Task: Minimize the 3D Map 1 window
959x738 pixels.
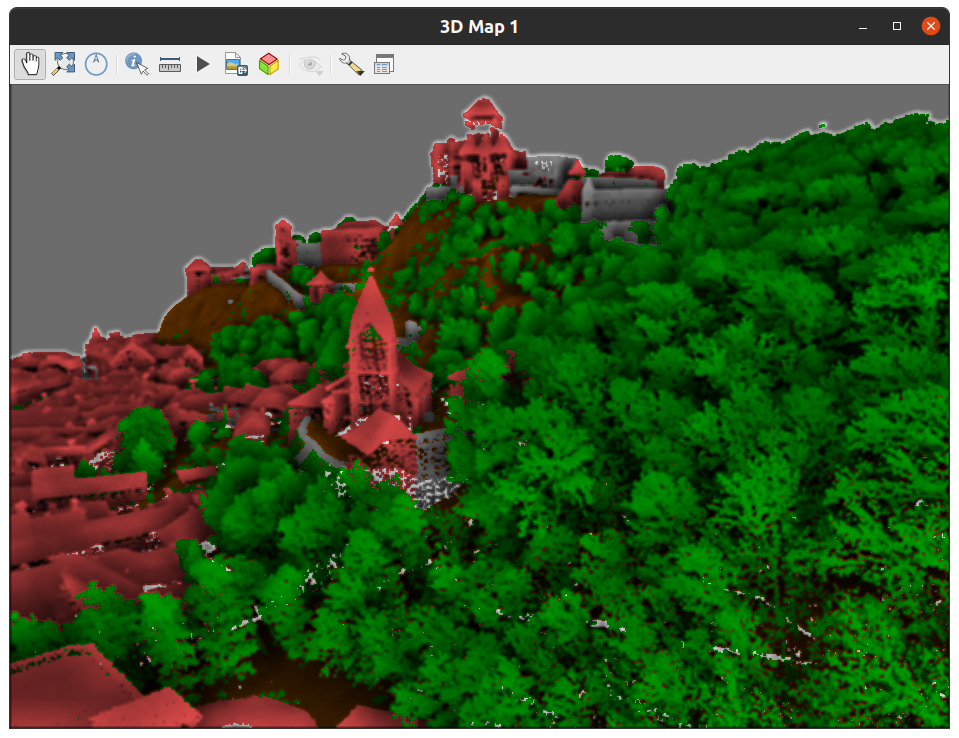Action: (861, 26)
